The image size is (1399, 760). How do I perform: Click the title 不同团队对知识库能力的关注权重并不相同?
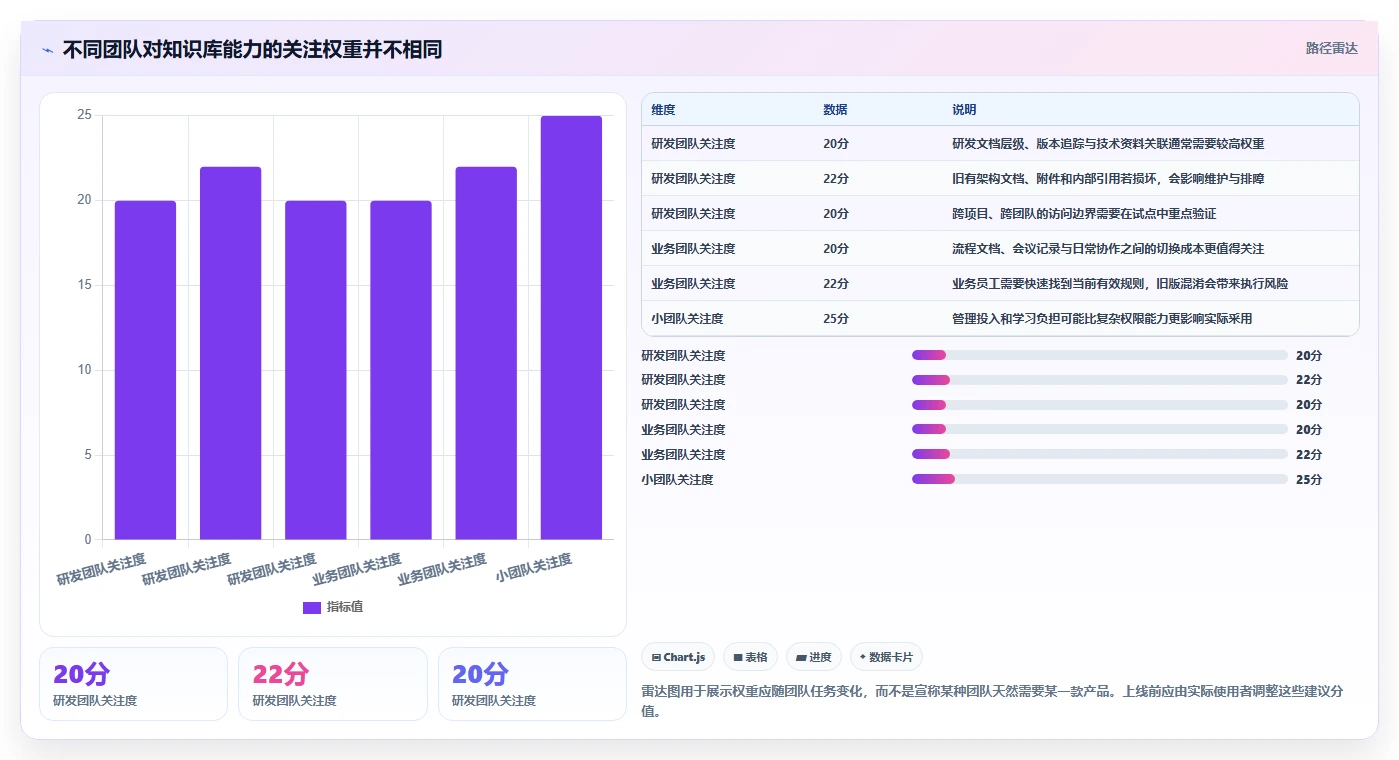click(252, 50)
